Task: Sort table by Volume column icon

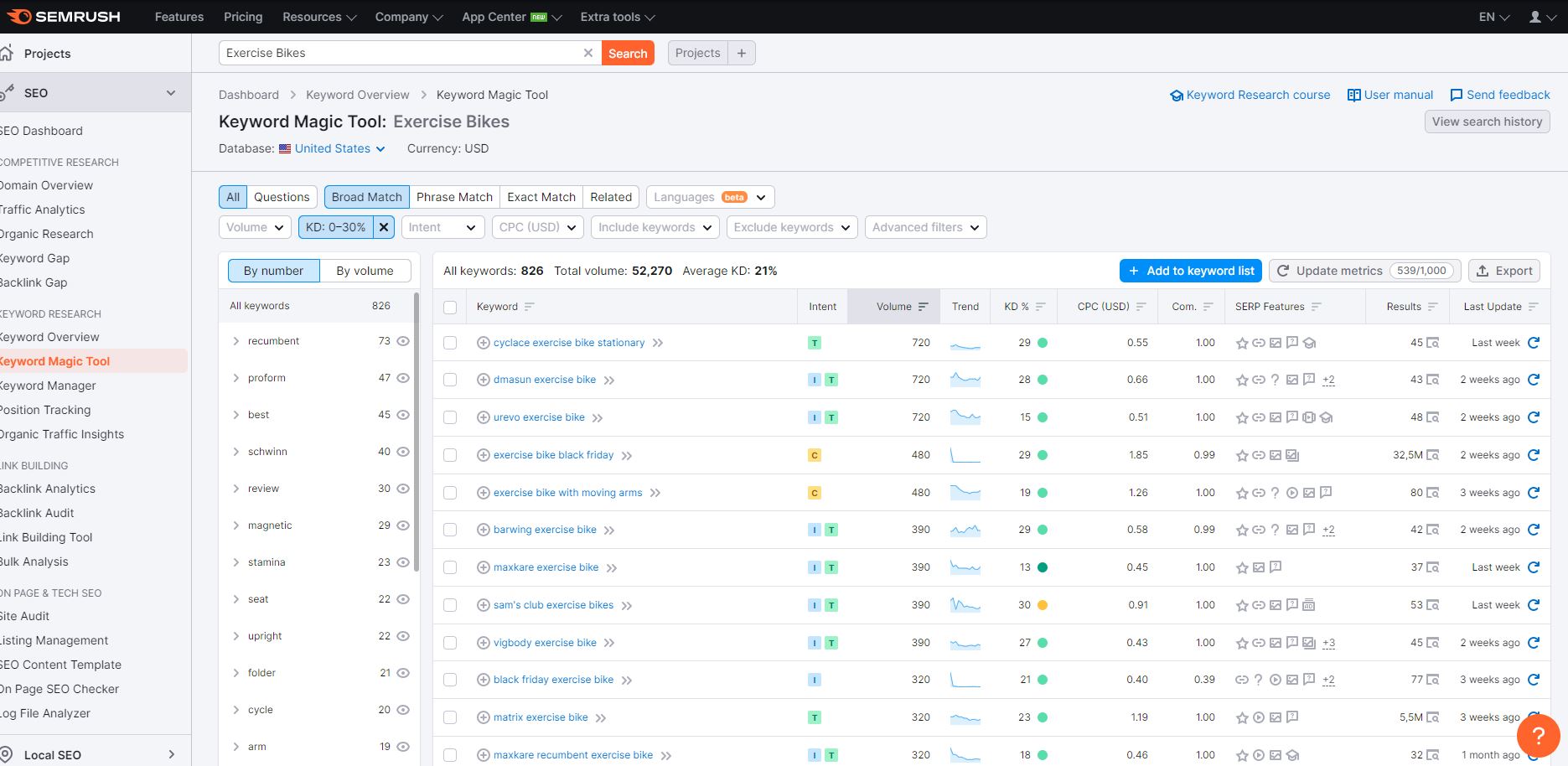Action: 923,307
